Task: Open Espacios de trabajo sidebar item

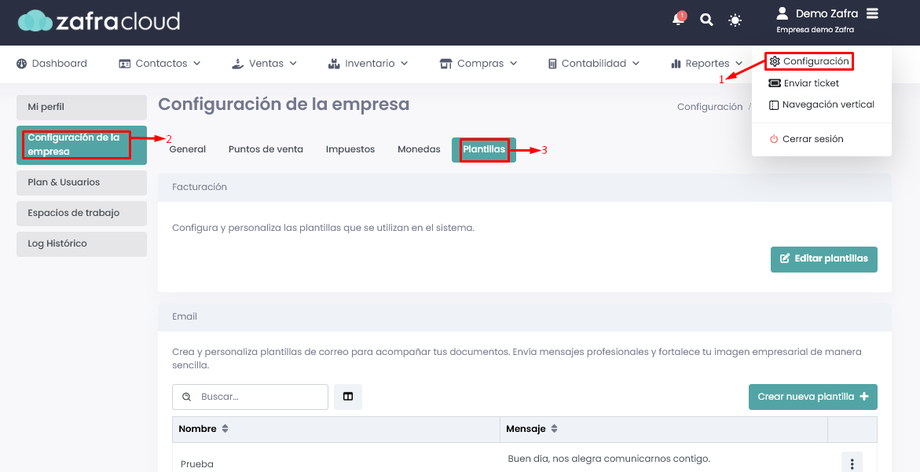Action: point(82,213)
